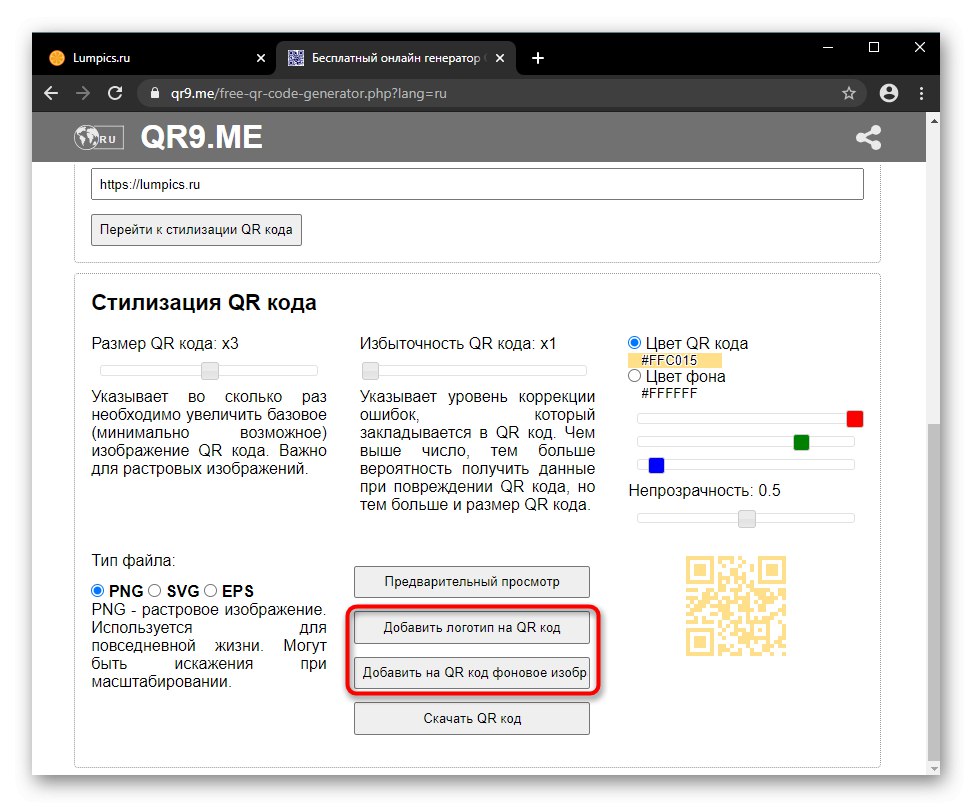Viewport: 972px width, 807px height.
Task: Click the Предварительный просмотр button
Action: click(x=472, y=582)
